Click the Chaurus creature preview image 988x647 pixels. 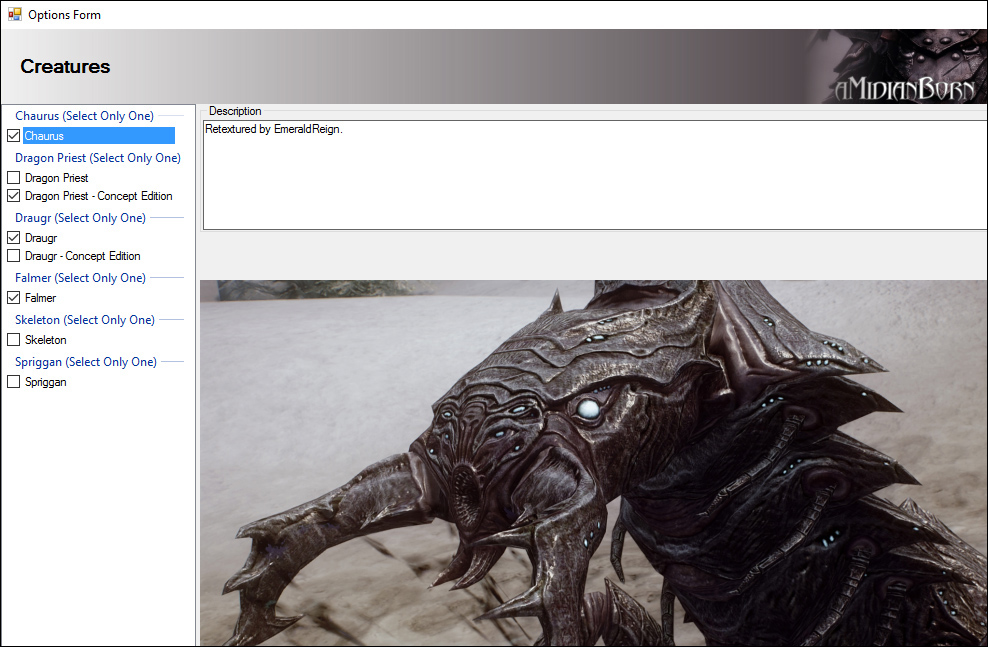594,462
